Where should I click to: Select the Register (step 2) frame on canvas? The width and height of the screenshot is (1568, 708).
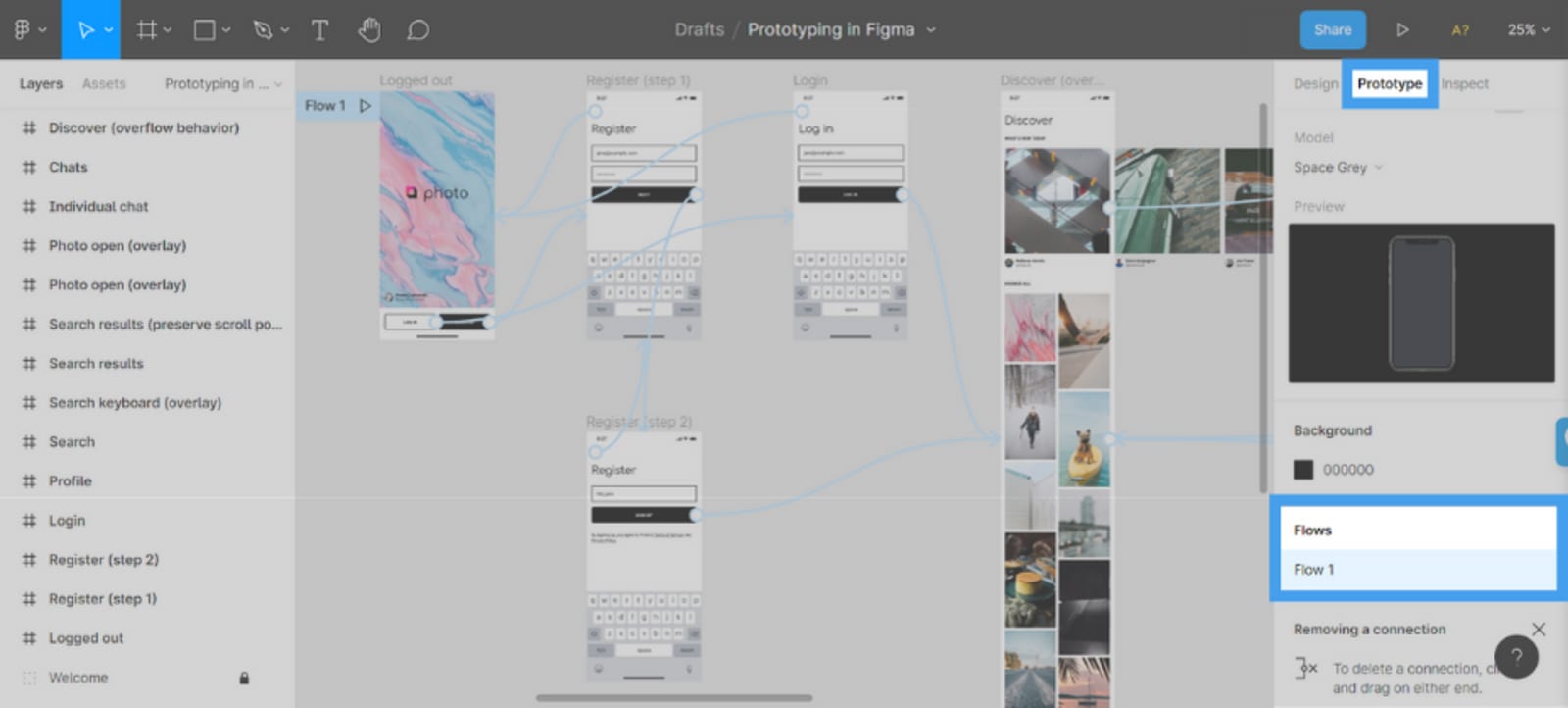pyautogui.click(x=644, y=557)
